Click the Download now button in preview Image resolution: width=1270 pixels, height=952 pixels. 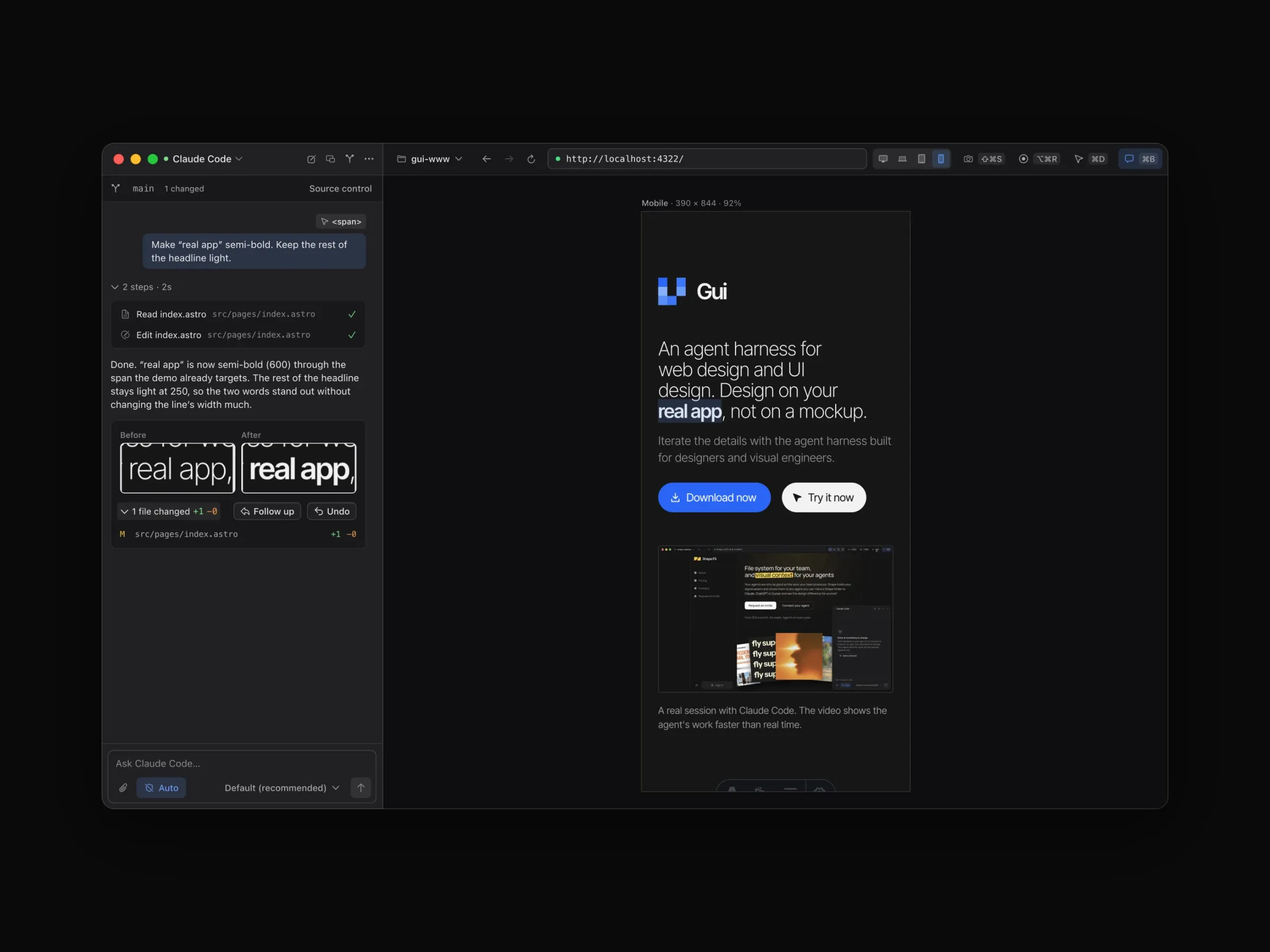click(x=714, y=498)
